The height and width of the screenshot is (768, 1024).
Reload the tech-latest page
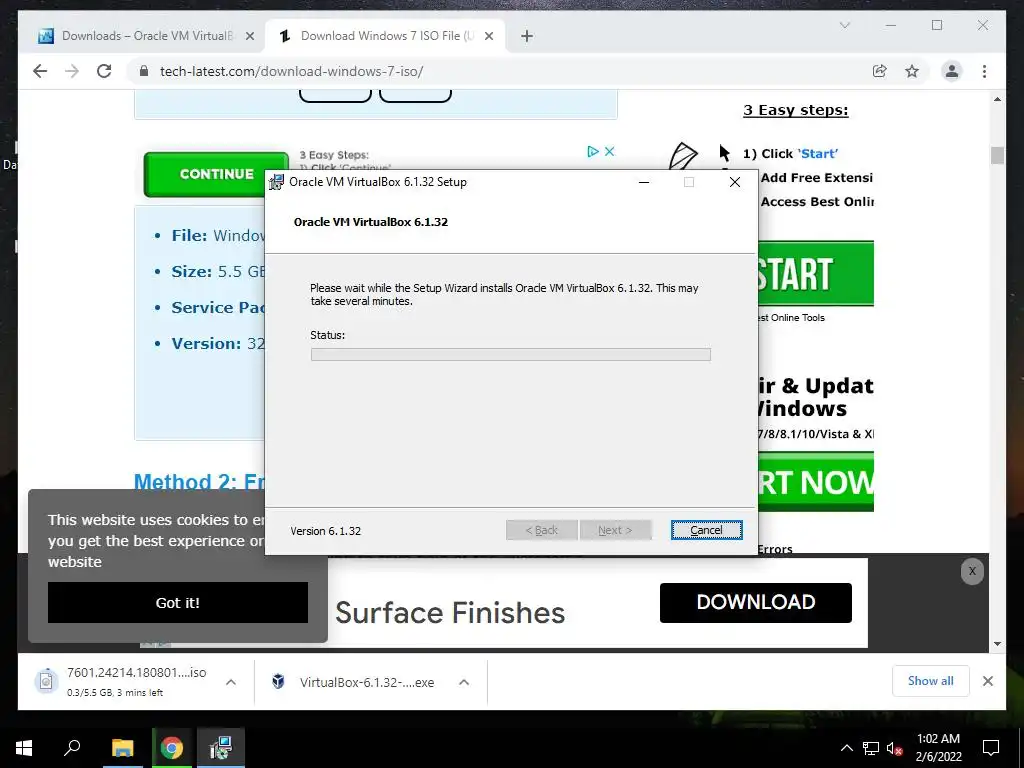pos(104,71)
